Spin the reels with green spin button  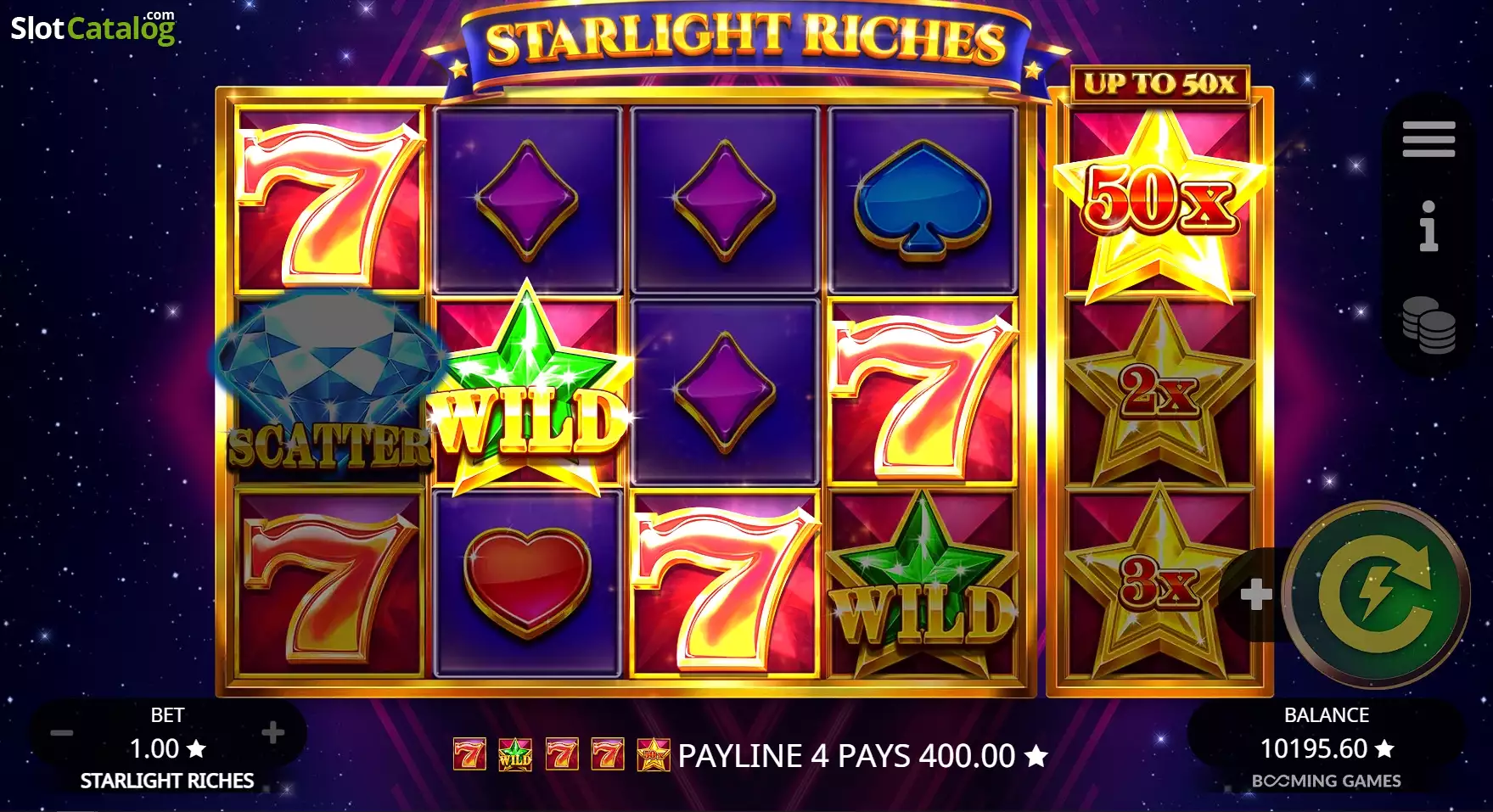(1377, 593)
